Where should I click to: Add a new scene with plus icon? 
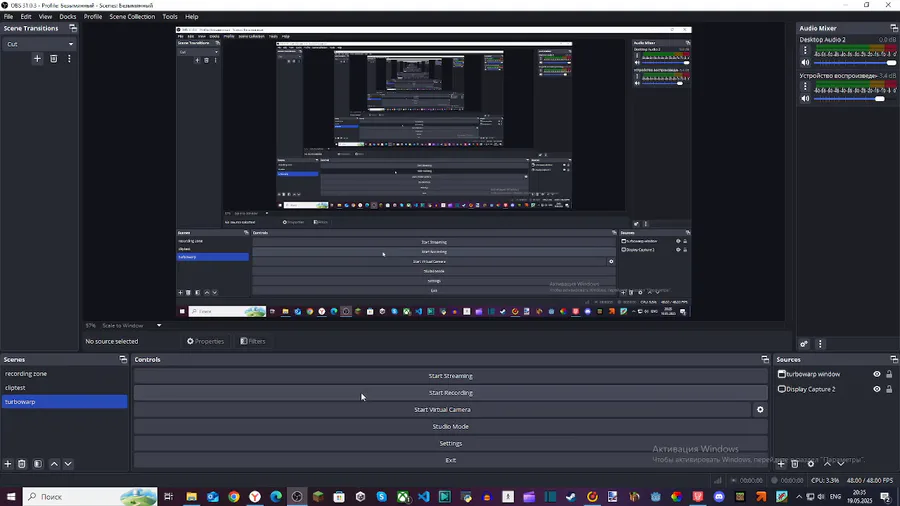pyautogui.click(x=8, y=464)
